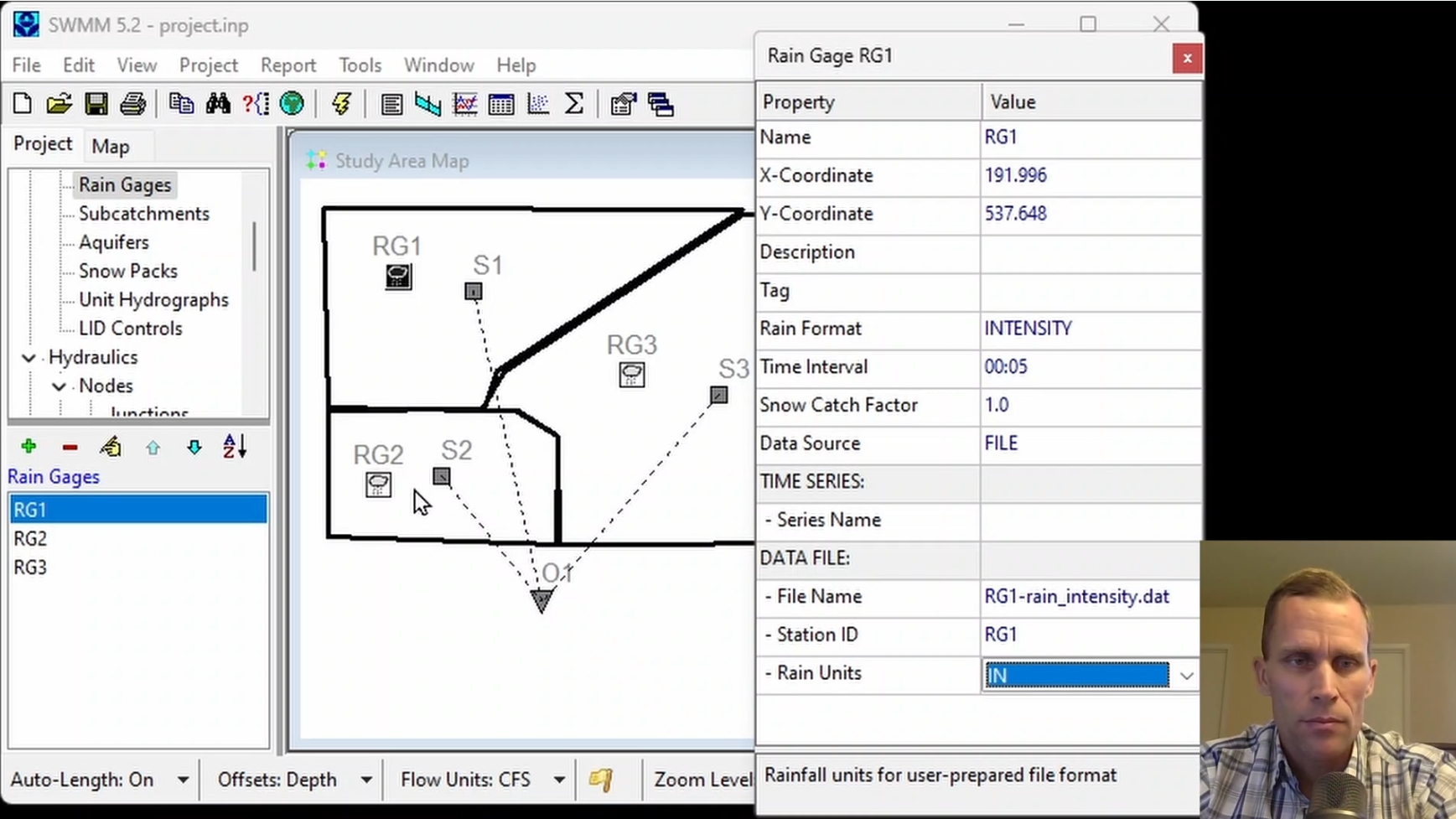Screen dimensions: 1456x819
Task: Select outfall O1 triangle on map
Action: click(541, 600)
